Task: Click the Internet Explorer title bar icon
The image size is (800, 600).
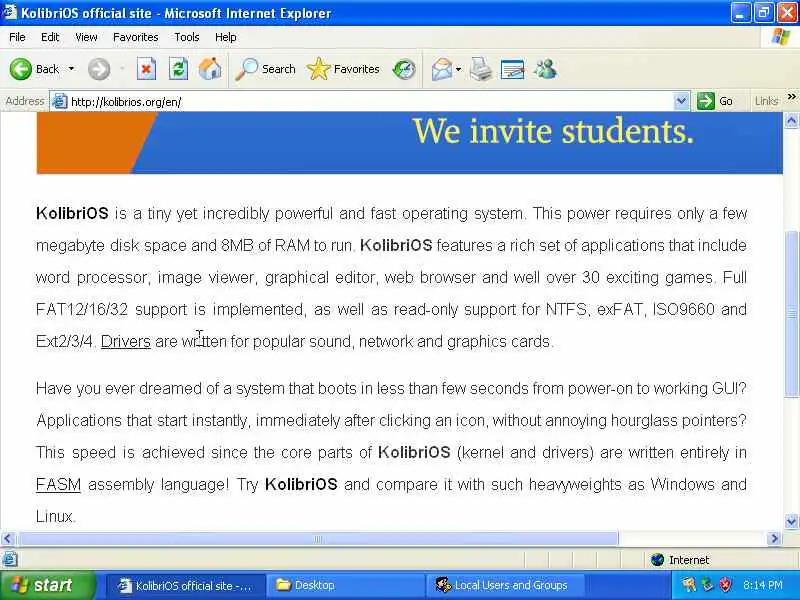Action: coord(10,11)
